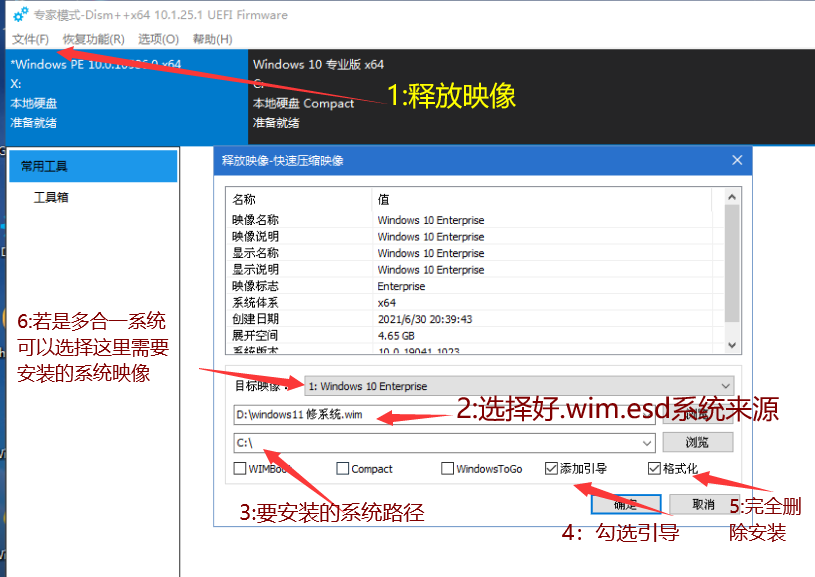815x577 pixels.
Task: Click 浏览 beside the C:\ path
Action: pyautogui.click(x=698, y=442)
